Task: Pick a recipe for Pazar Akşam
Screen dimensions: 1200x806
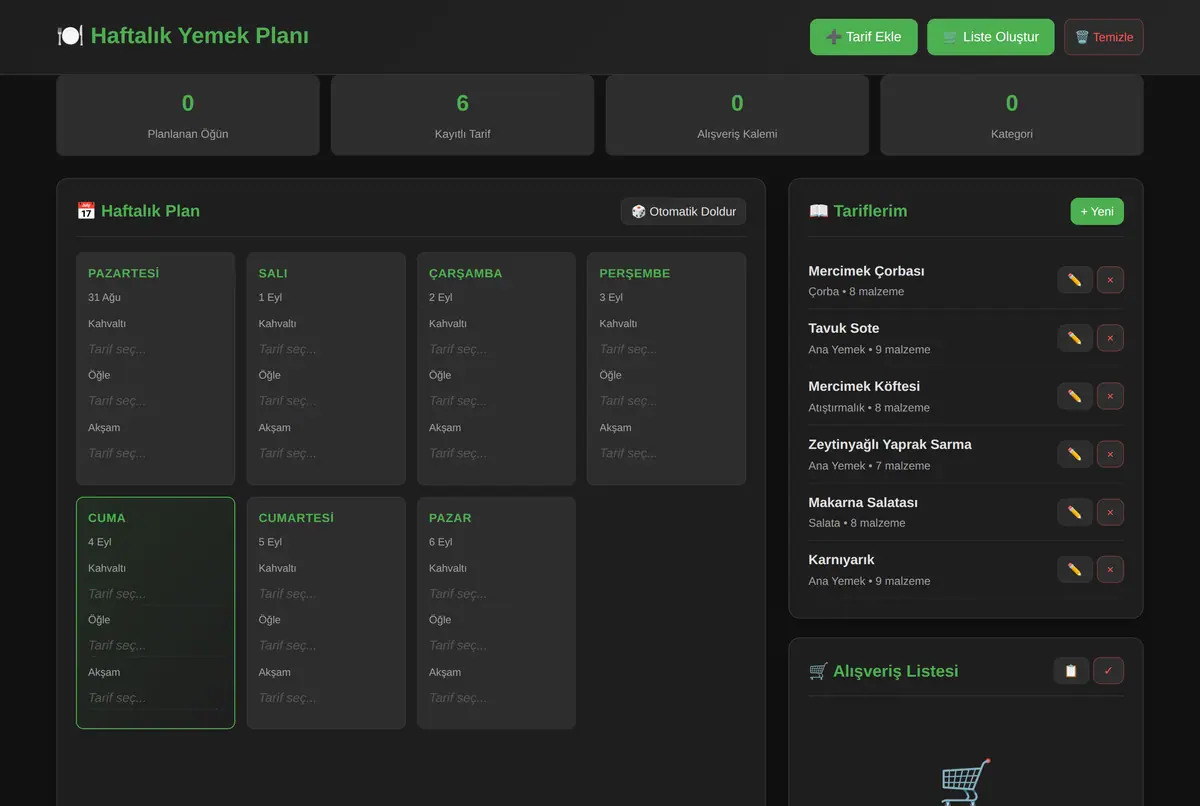Action: pos(497,698)
